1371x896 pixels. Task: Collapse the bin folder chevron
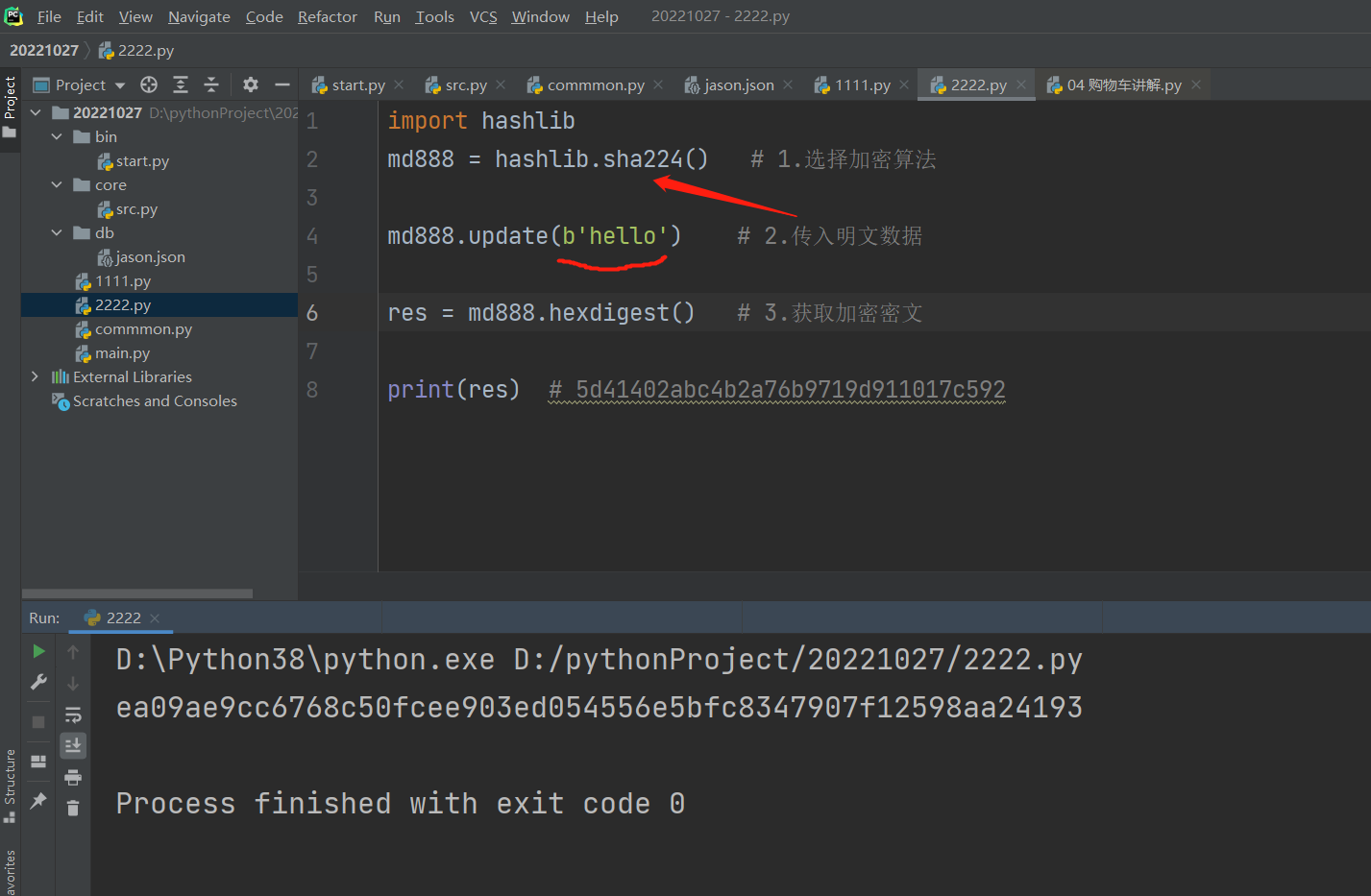57,136
